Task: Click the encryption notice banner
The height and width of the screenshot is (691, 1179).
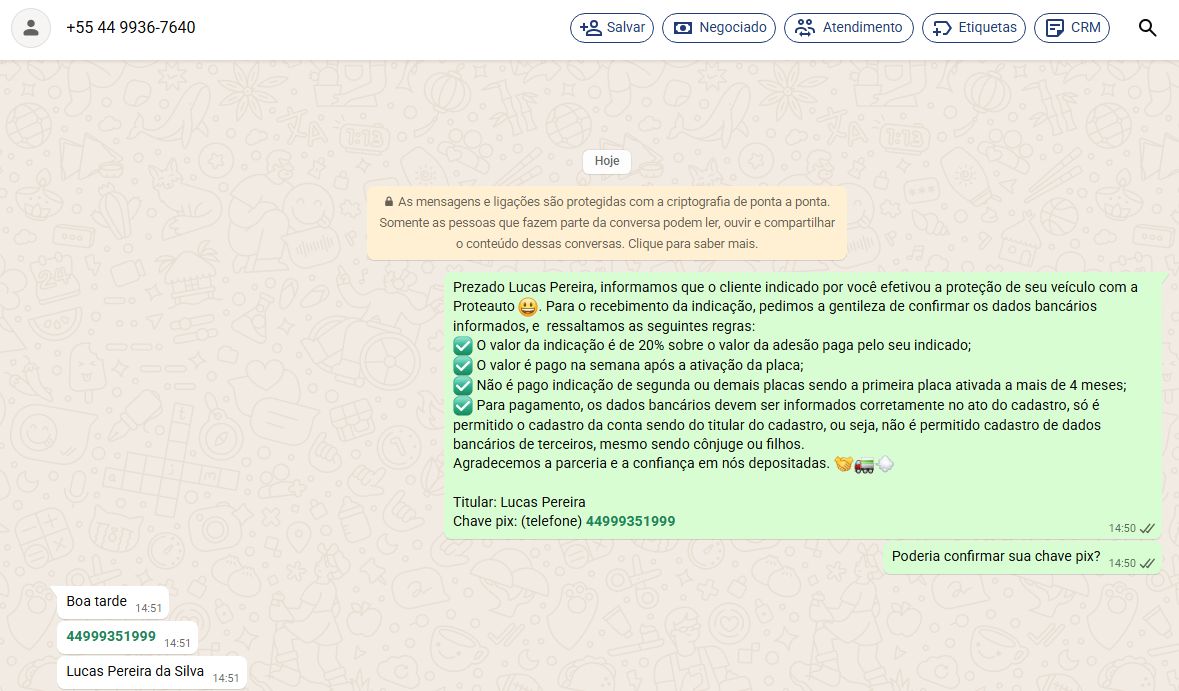Action: [x=607, y=223]
